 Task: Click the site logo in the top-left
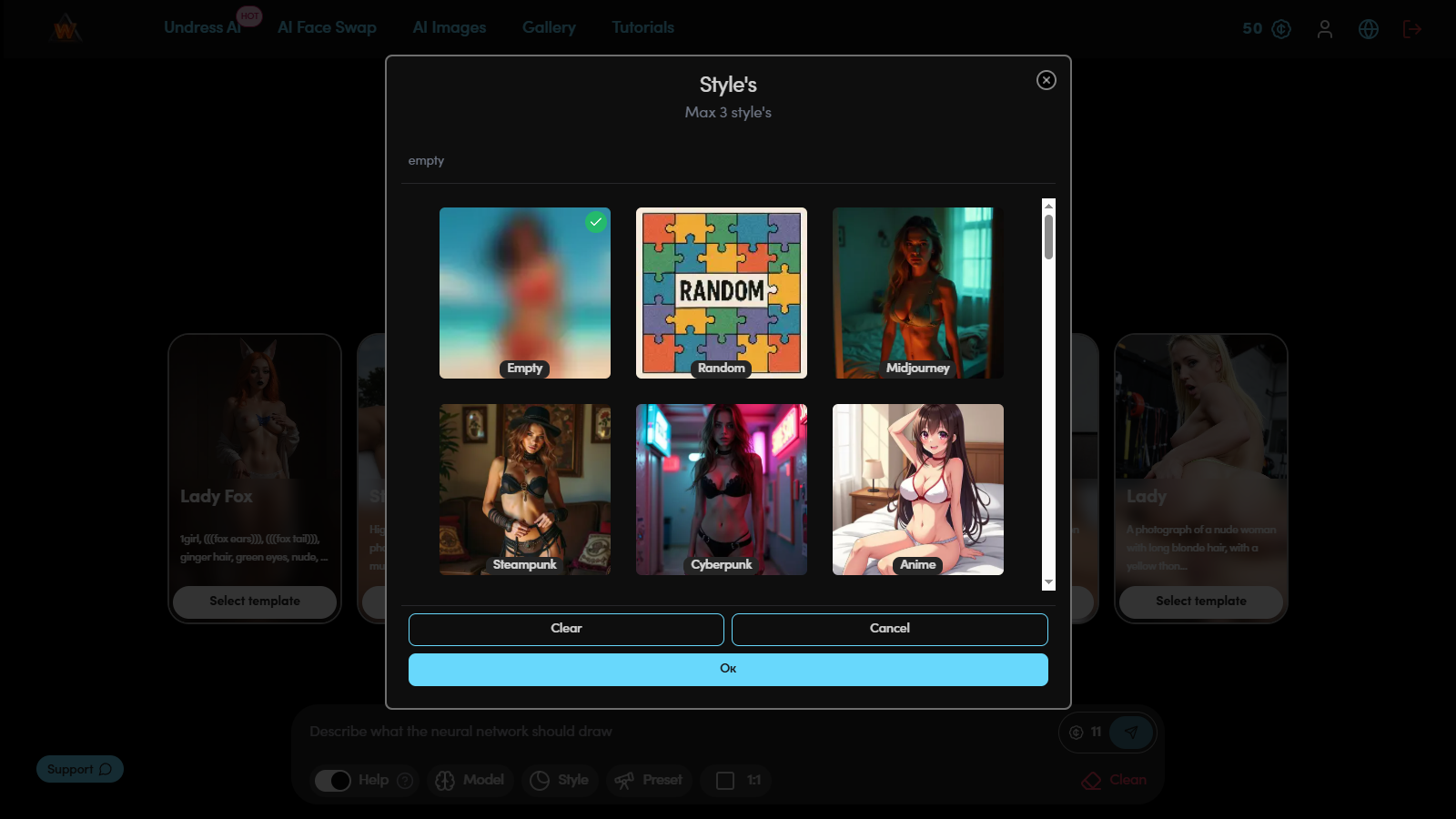tap(66, 28)
